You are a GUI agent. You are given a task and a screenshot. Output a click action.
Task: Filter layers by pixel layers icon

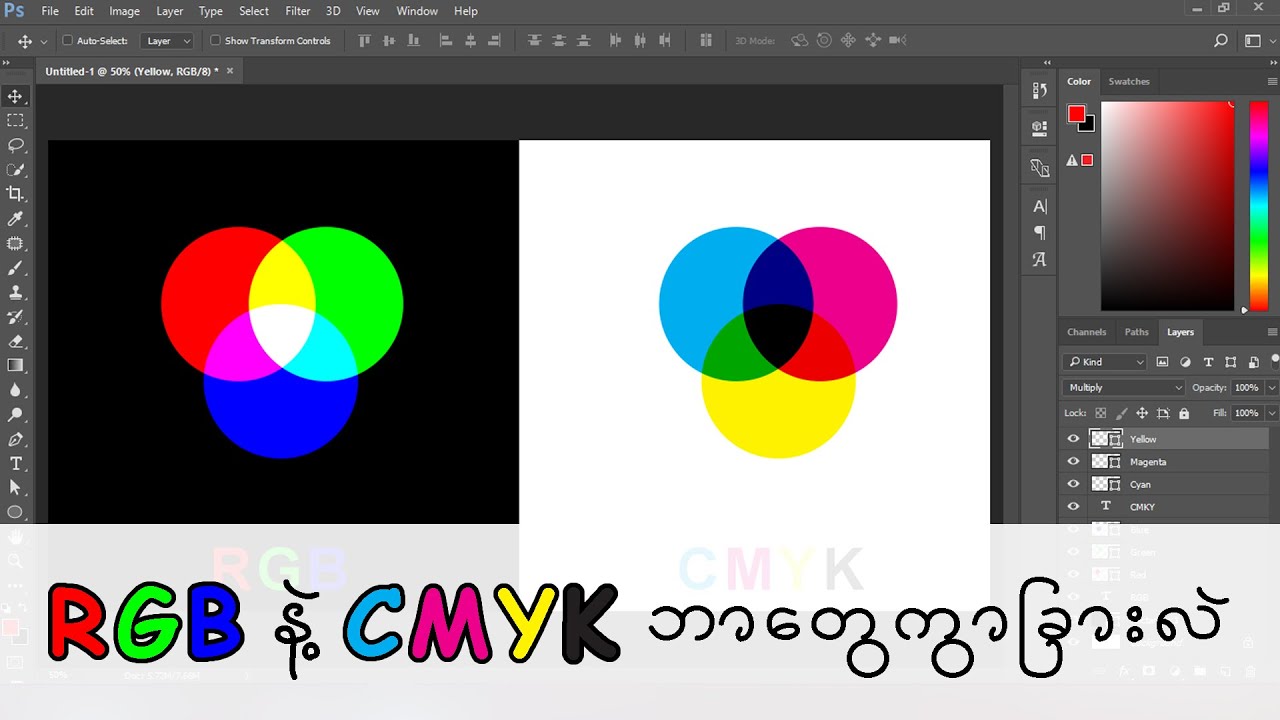[x=1162, y=362]
